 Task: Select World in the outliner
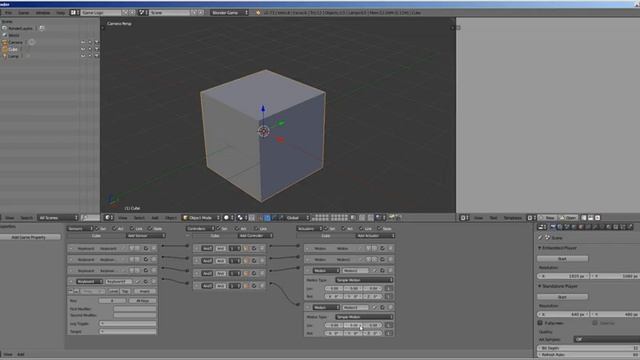tap(14, 36)
